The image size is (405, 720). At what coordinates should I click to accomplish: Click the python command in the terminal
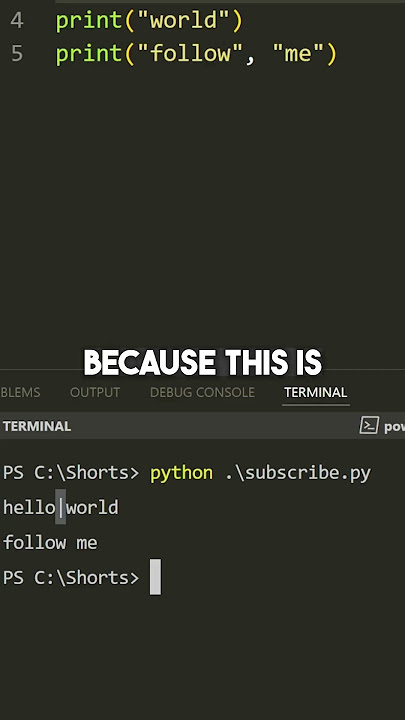click(181, 473)
